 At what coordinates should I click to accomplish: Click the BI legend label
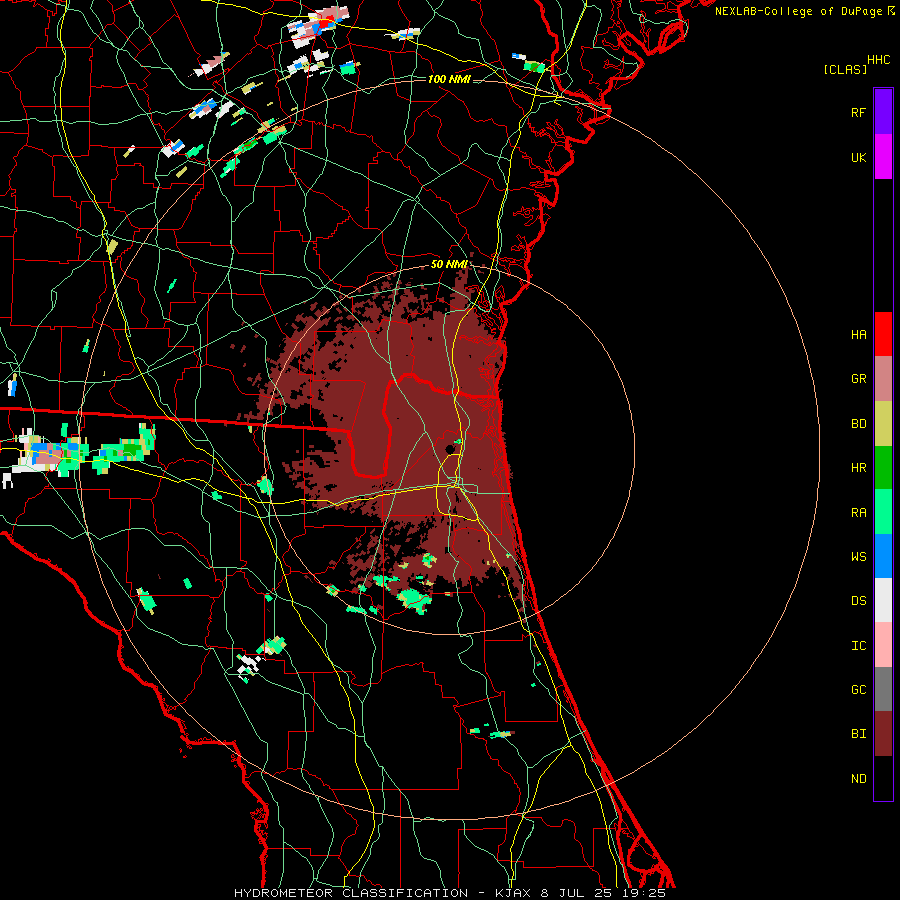click(x=858, y=734)
